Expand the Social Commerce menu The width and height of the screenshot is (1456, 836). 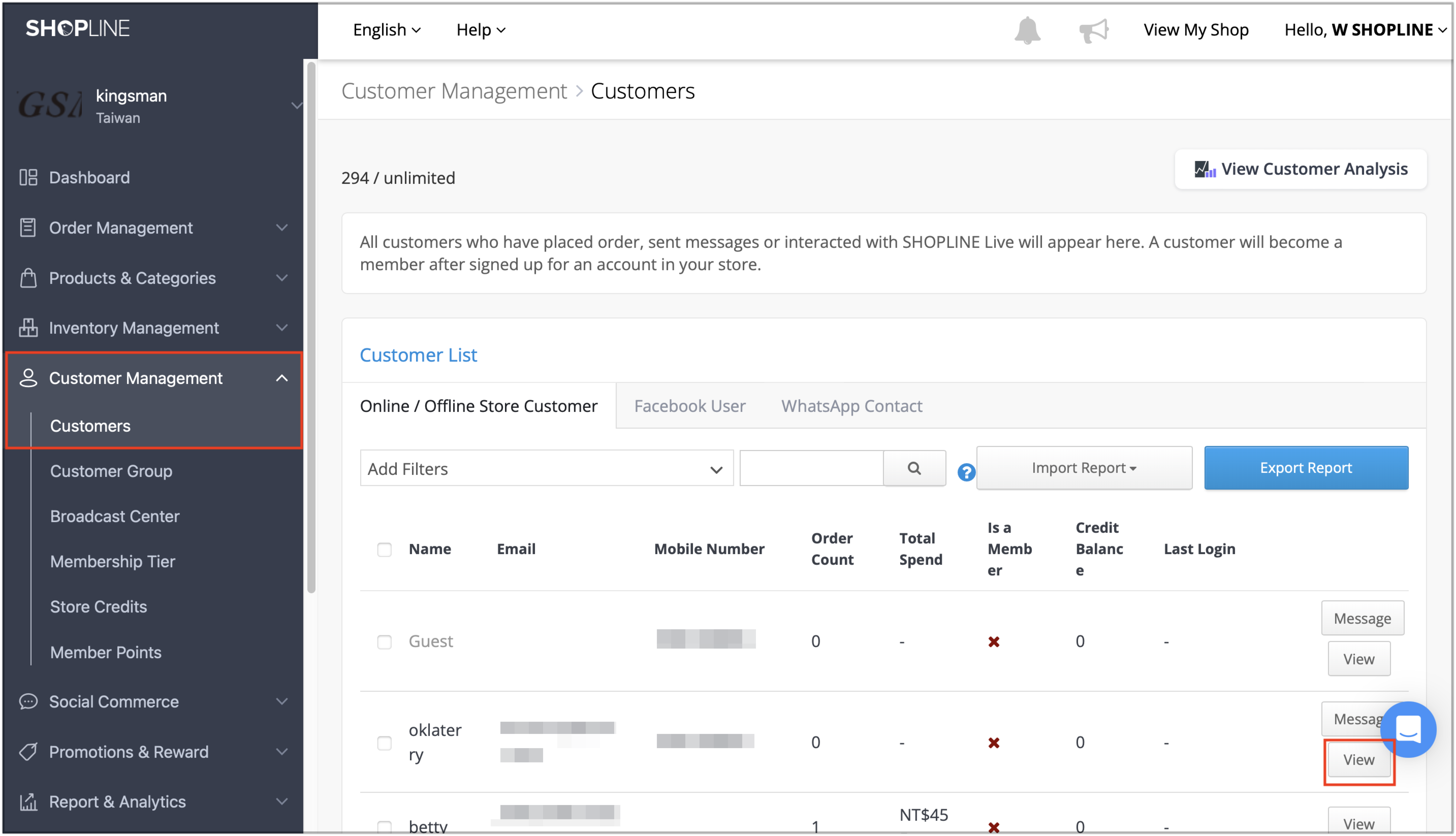point(281,701)
